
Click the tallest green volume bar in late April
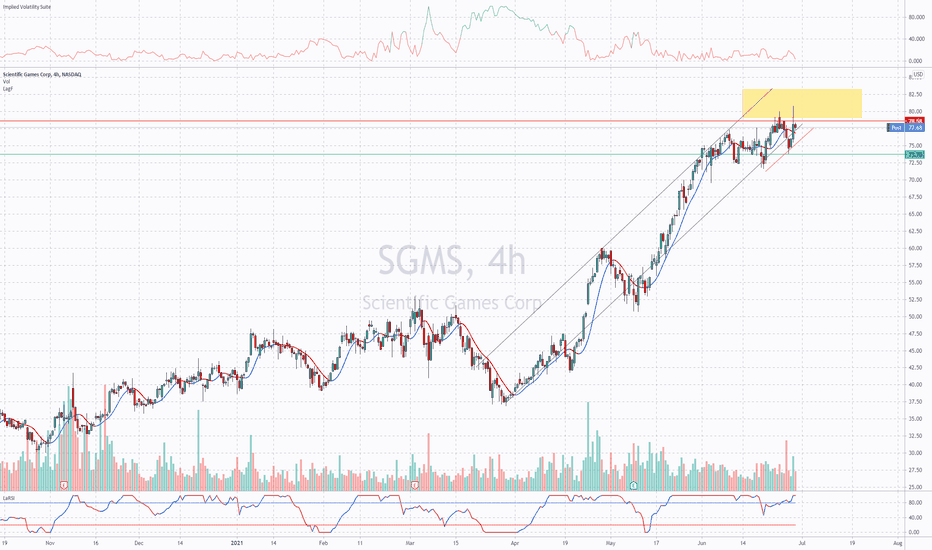pyautogui.click(x=588, y=446)
